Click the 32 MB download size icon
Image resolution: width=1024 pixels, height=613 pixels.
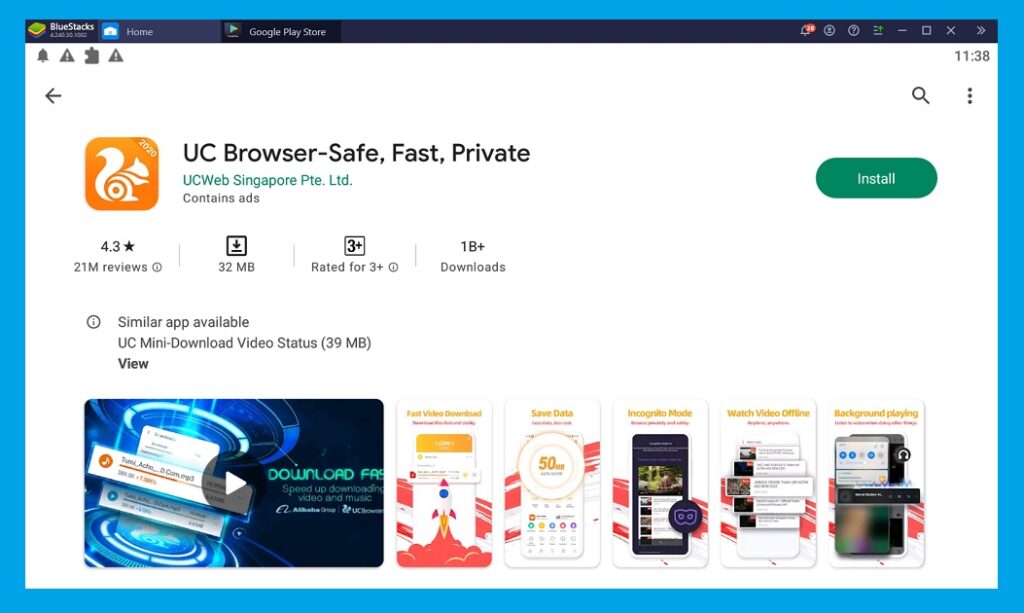point(236,246)
